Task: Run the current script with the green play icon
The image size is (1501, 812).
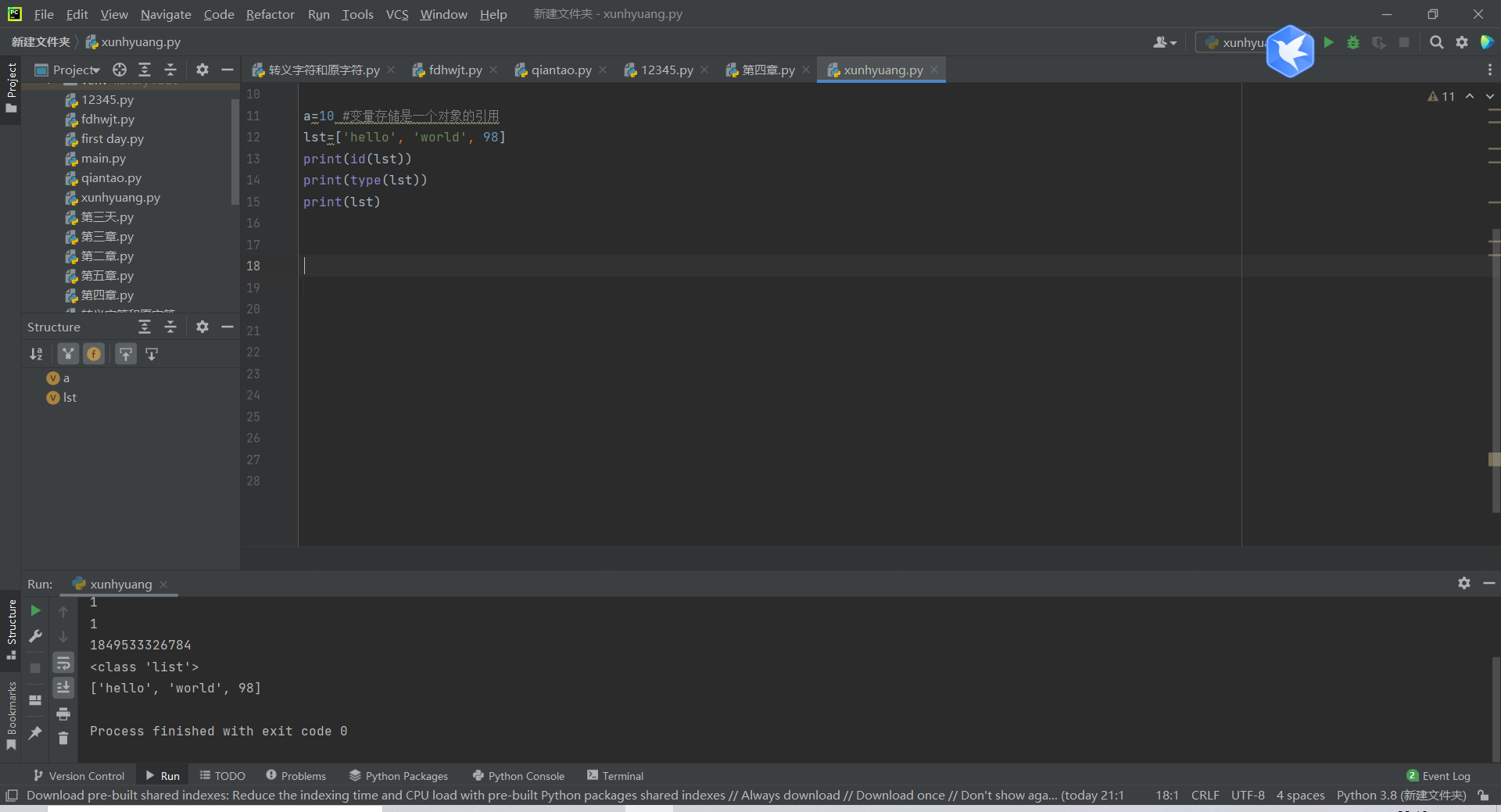Action: point(1329,43)
